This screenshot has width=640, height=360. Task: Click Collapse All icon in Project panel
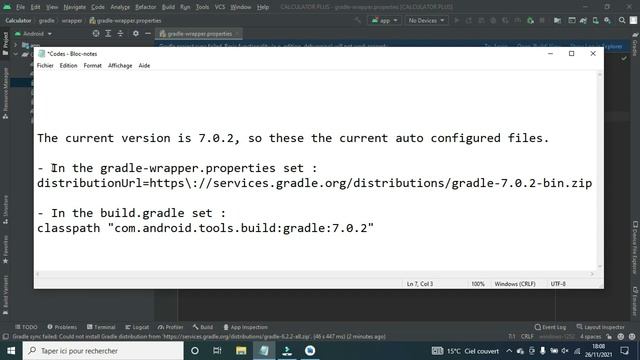(x=120, y=34)
